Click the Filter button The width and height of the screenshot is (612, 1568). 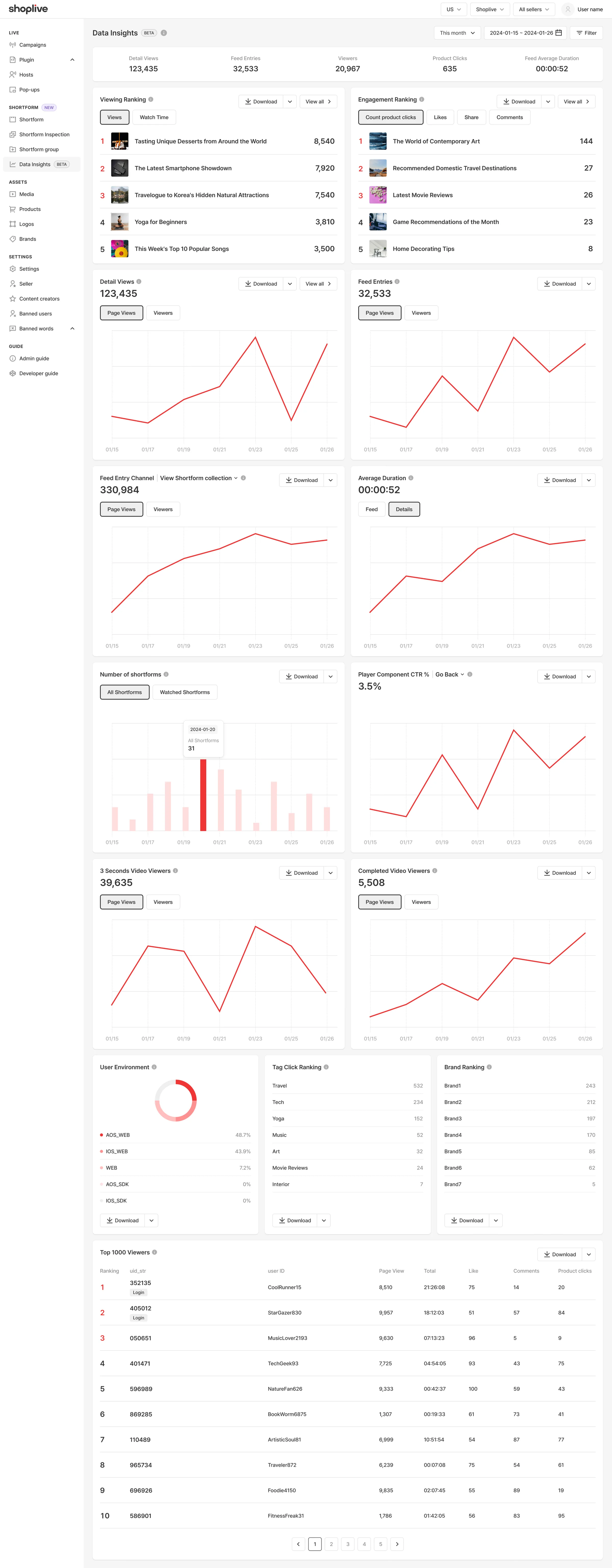click(586, 33)
